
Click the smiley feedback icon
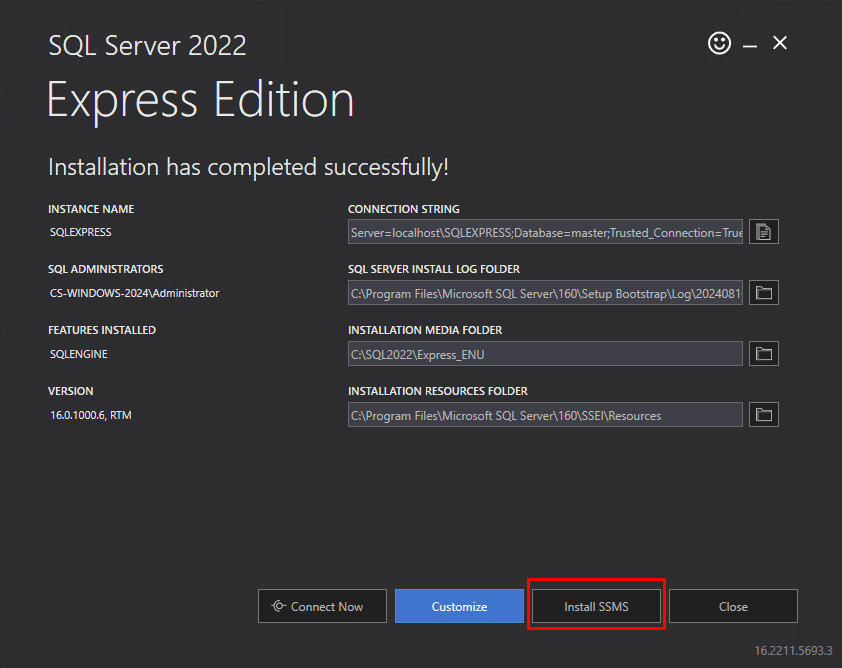click(719, 44)
